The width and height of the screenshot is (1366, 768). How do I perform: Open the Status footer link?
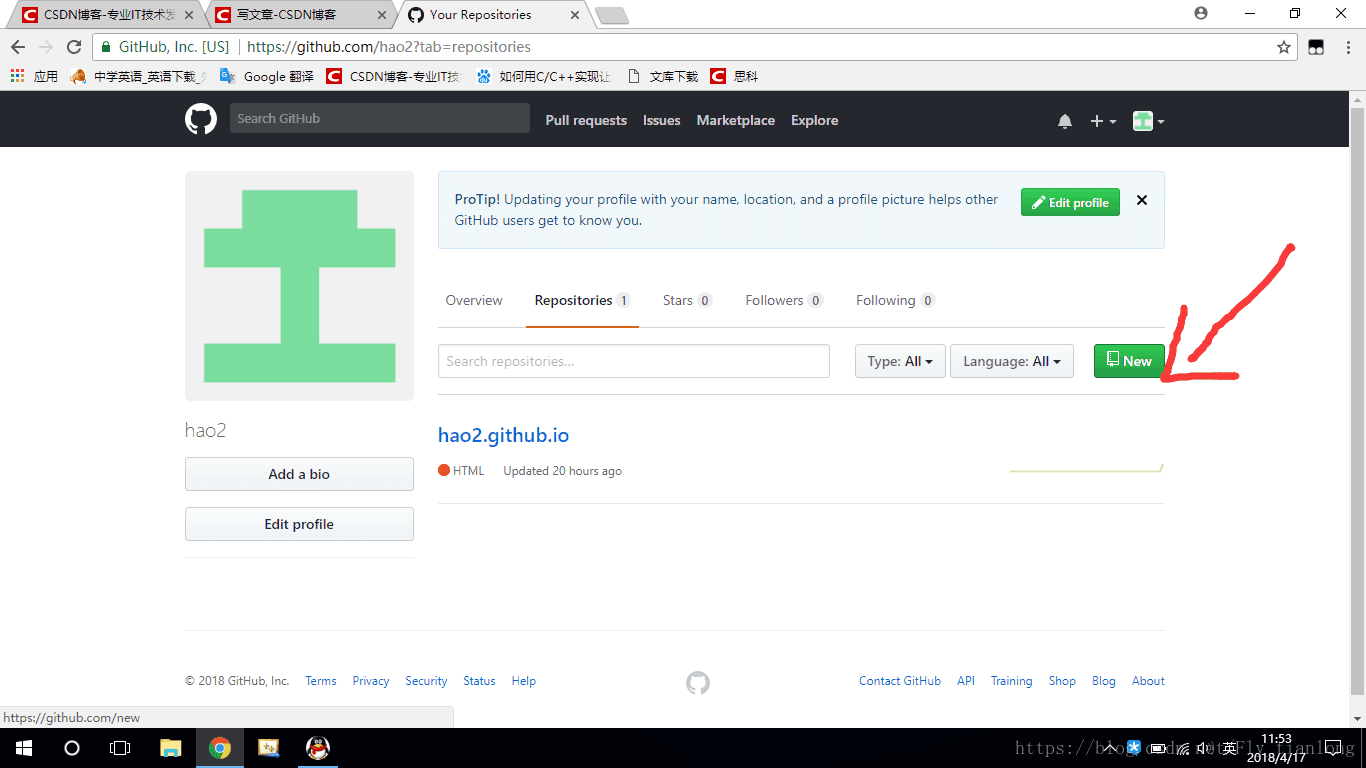[479, 681]
